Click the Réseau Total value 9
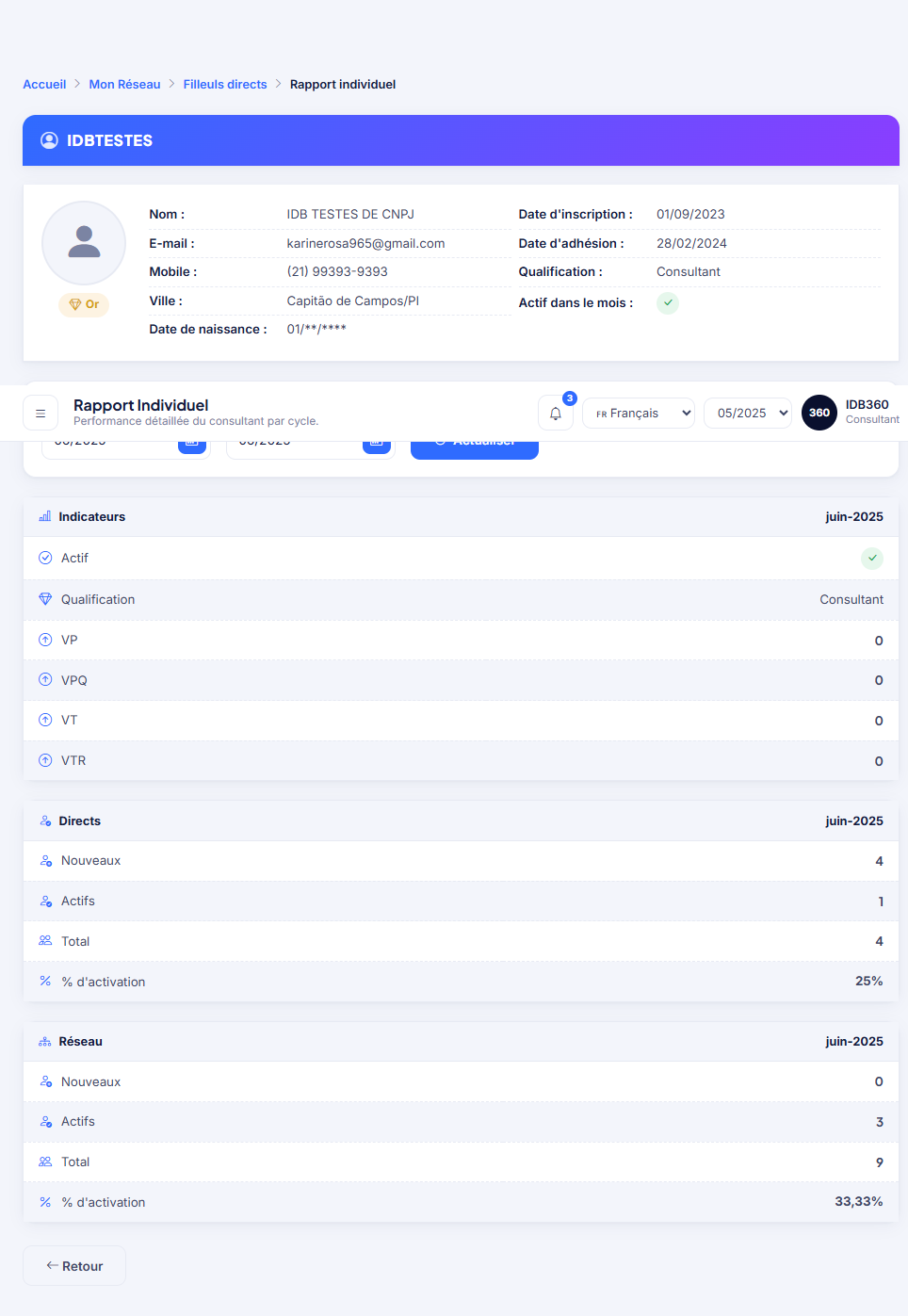Screen dimensions: 908x1316 click(880, 1162)
